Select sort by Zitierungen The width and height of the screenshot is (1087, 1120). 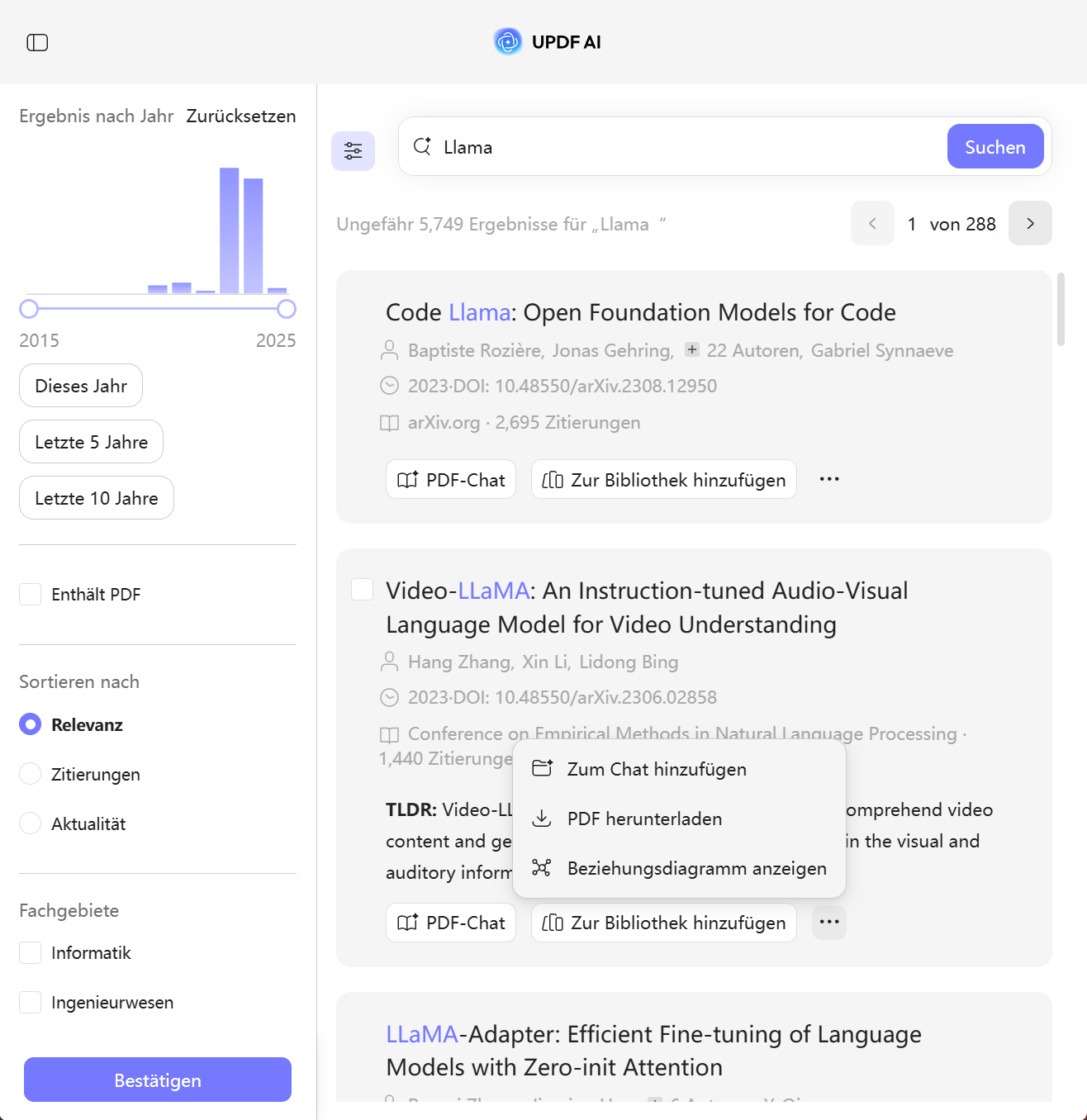pyautogui.click(x=31, y=774)
